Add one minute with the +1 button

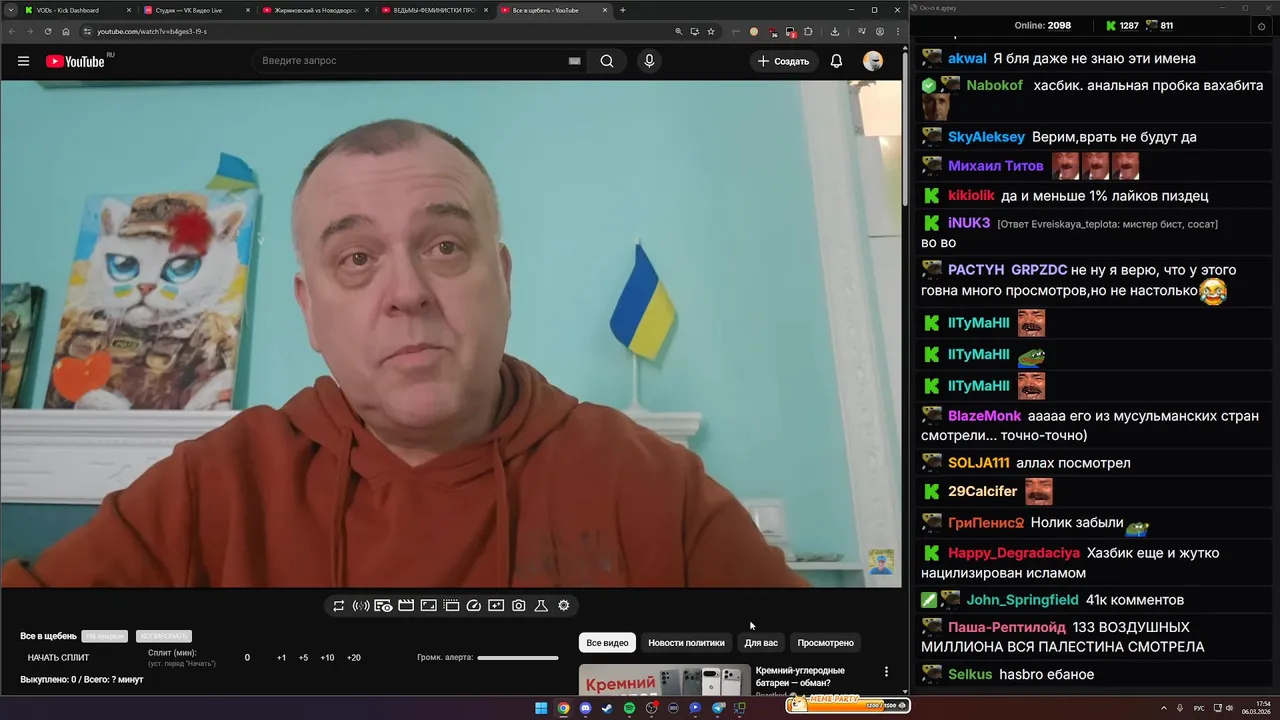(x=281, y=658)
